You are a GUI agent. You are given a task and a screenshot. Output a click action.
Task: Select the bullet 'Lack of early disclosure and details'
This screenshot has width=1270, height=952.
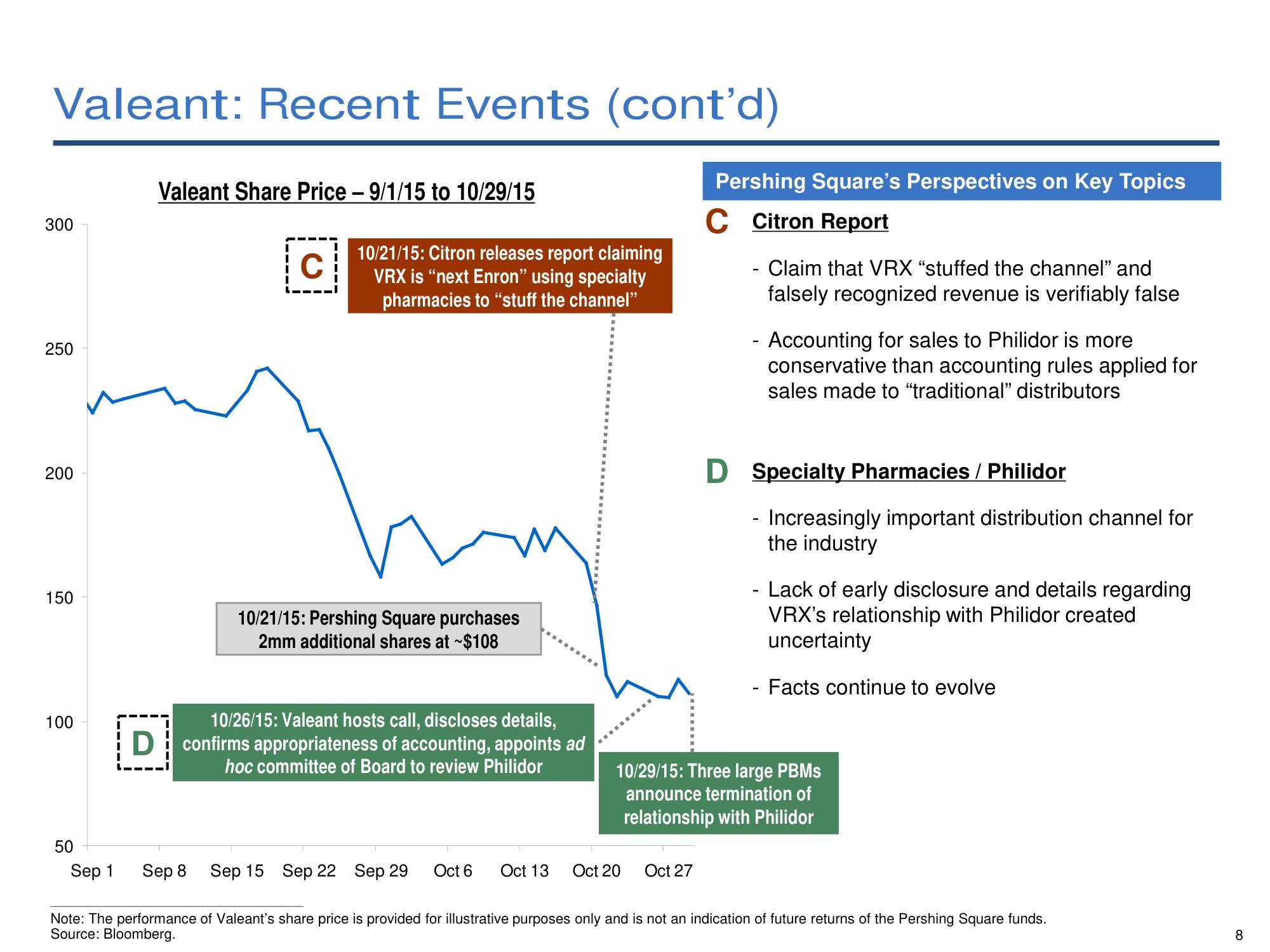point(971,615)
